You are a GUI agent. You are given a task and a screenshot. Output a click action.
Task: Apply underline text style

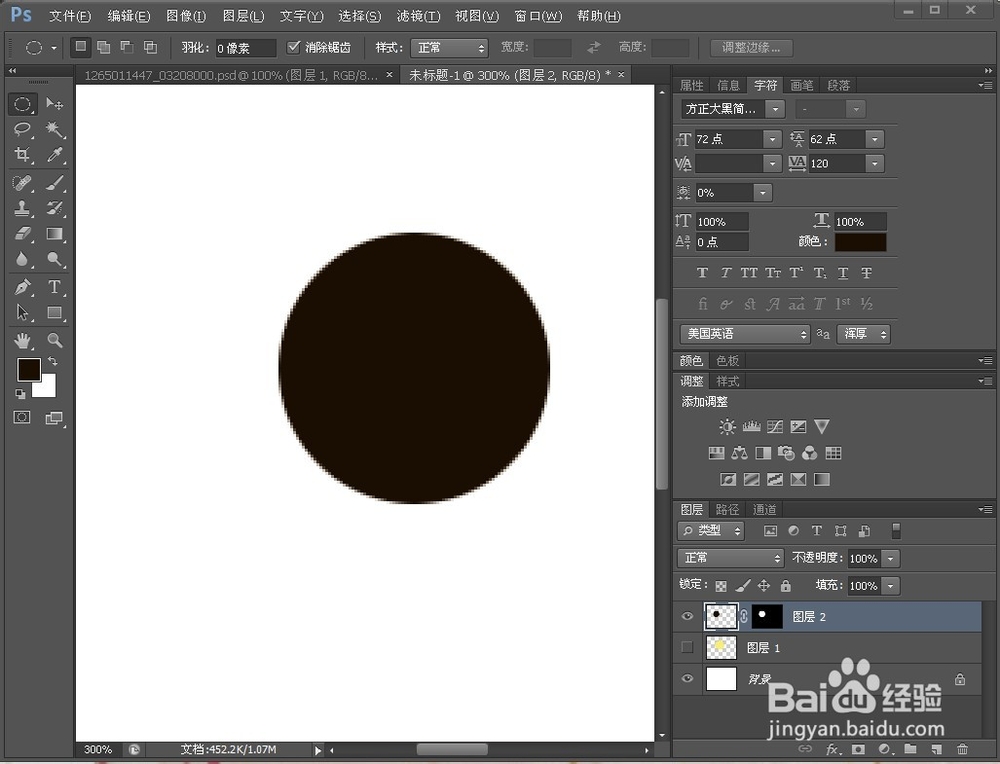(842, 273)
